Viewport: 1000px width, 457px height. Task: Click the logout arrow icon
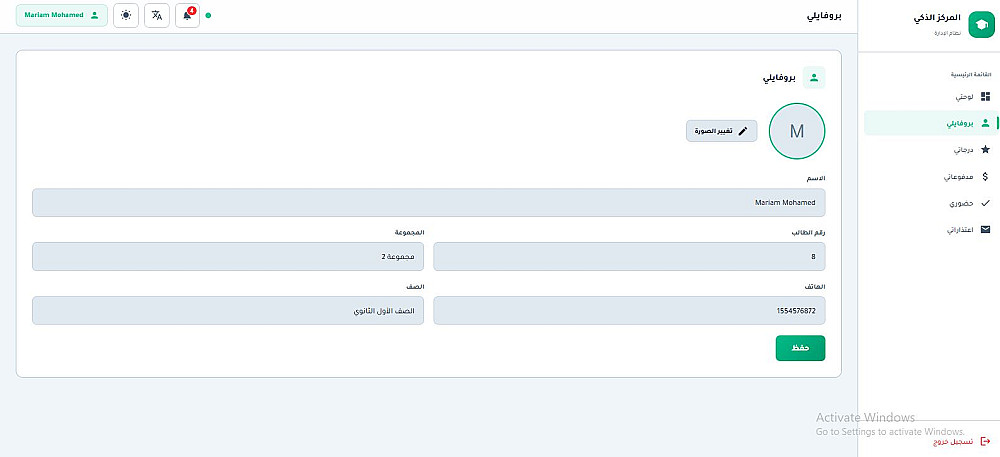click(985, 441)
